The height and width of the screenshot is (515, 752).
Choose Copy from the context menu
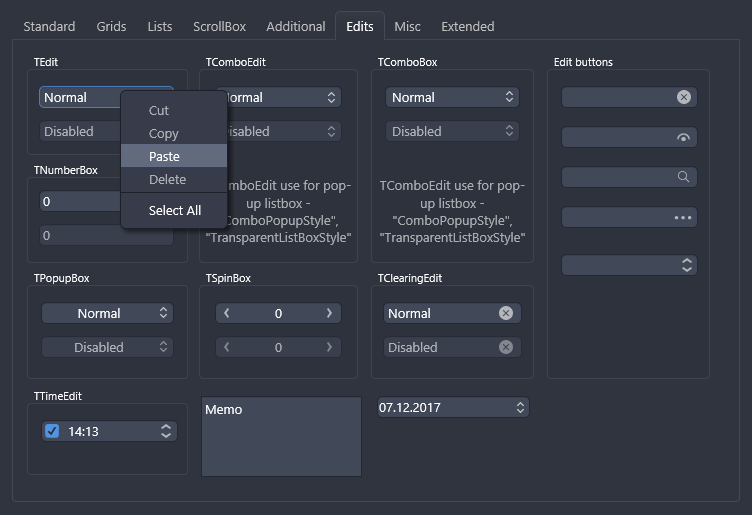[x=174, y=133]
